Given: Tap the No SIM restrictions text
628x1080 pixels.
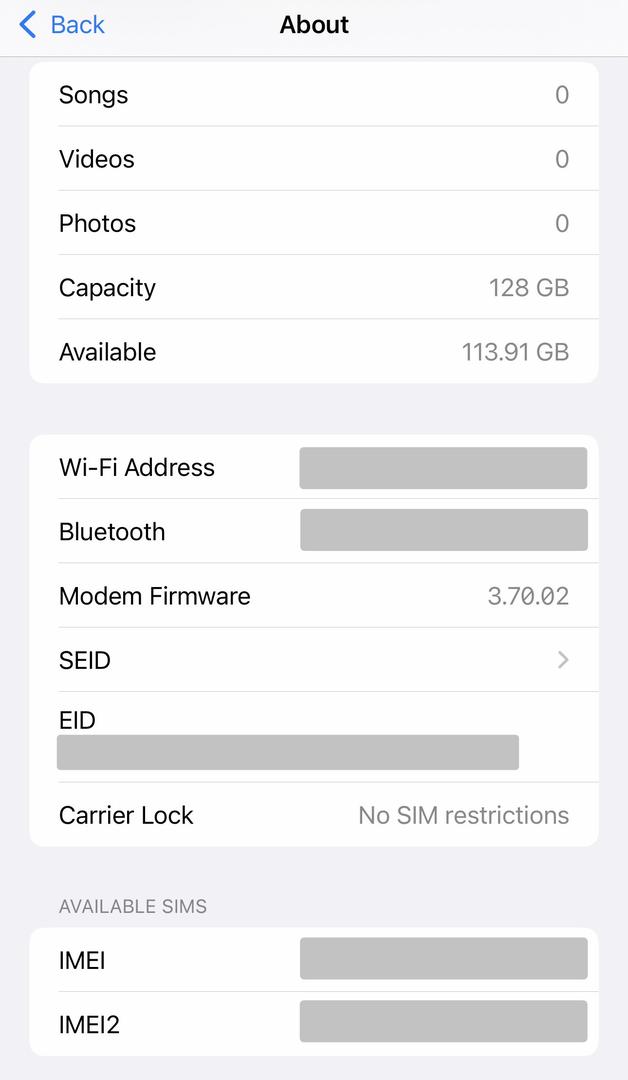Looking at the screenshot, I should coord(463,815).
